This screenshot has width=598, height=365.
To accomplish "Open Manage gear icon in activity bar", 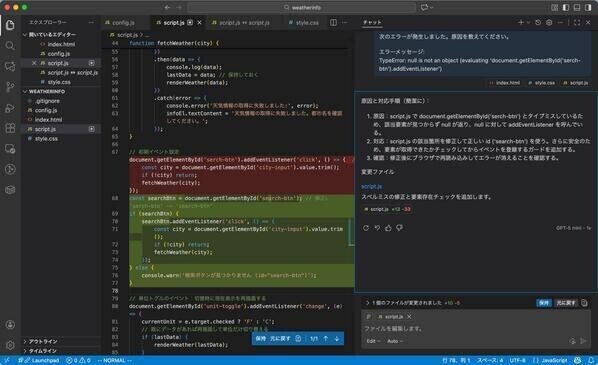I will [x=10, y=345].
